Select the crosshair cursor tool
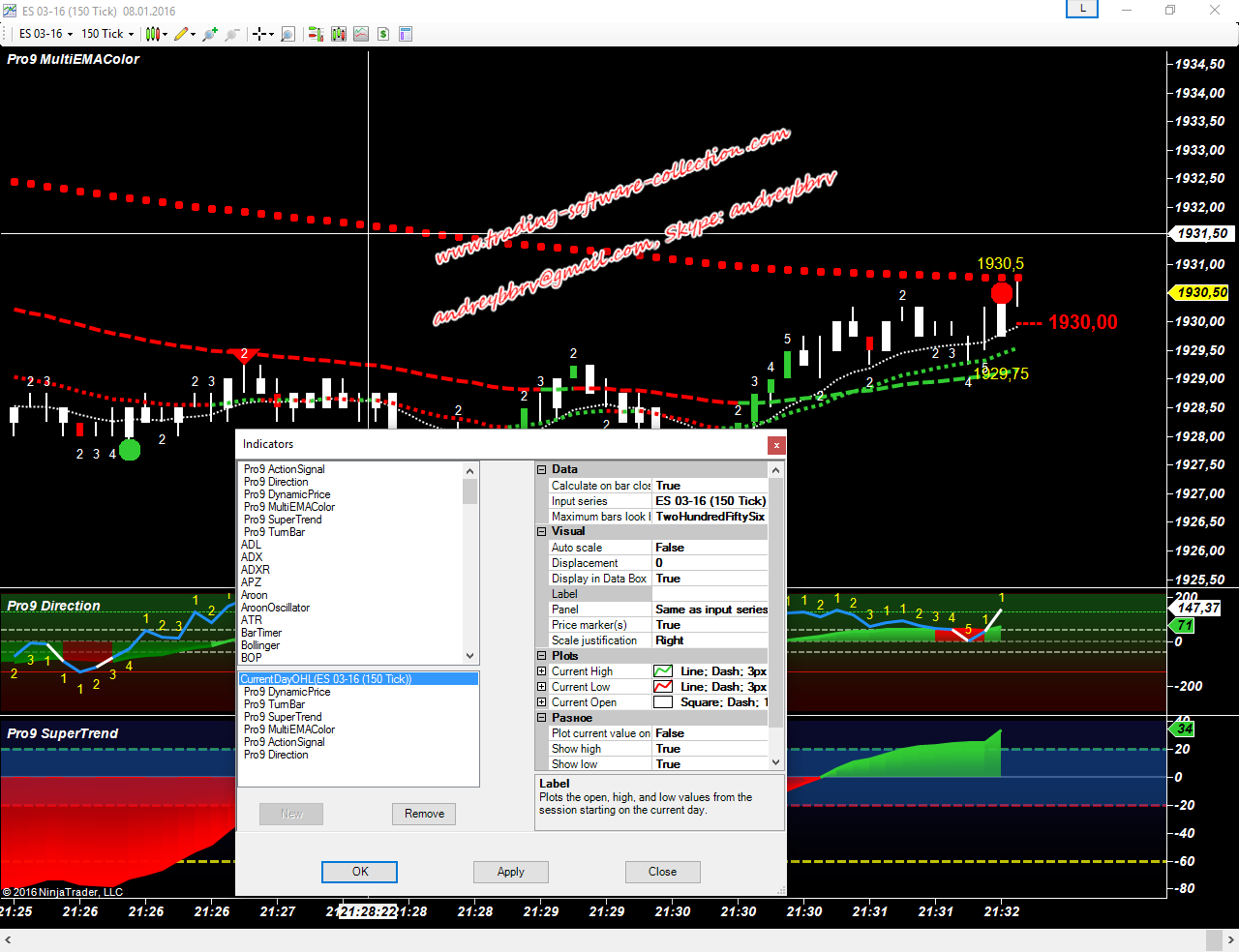Image resolution: width=1239 pixels, height=952 pixels. [259, 34]
